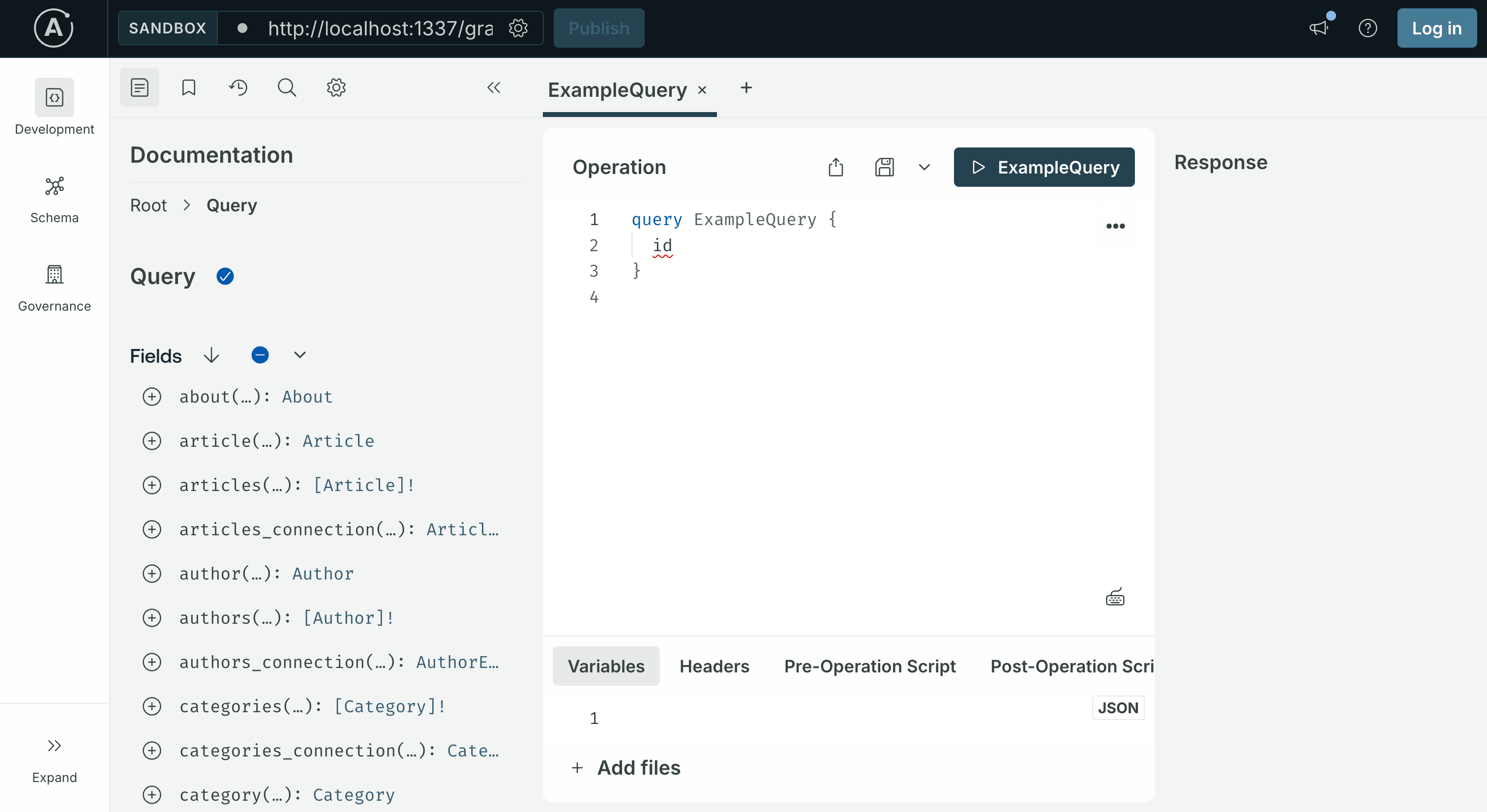Add the authors field to operation
The image size is (1487, 812).
click(152, 618)
